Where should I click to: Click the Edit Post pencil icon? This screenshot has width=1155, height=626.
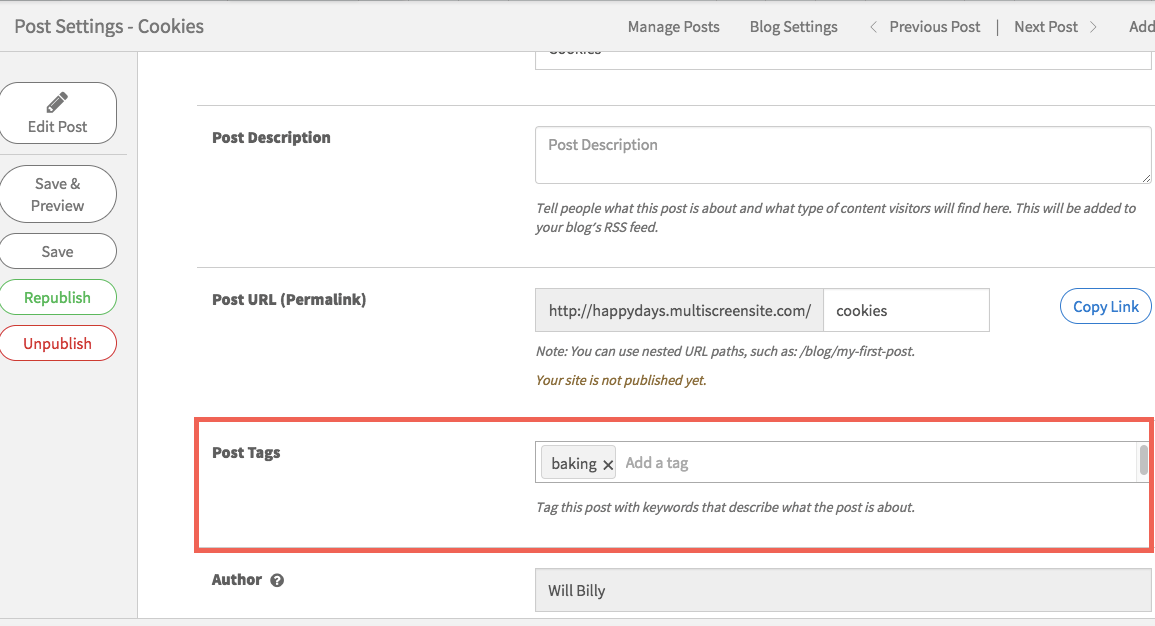tap(58, 100)
